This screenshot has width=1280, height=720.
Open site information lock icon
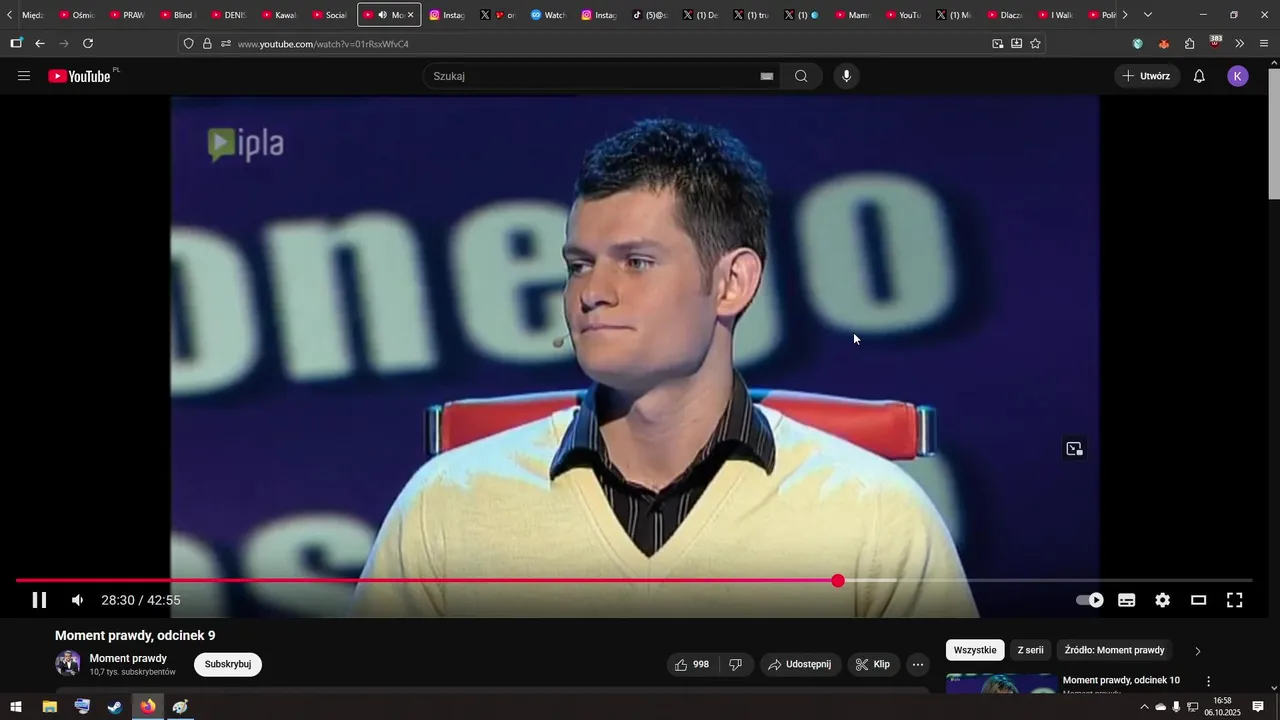(207, 44)
